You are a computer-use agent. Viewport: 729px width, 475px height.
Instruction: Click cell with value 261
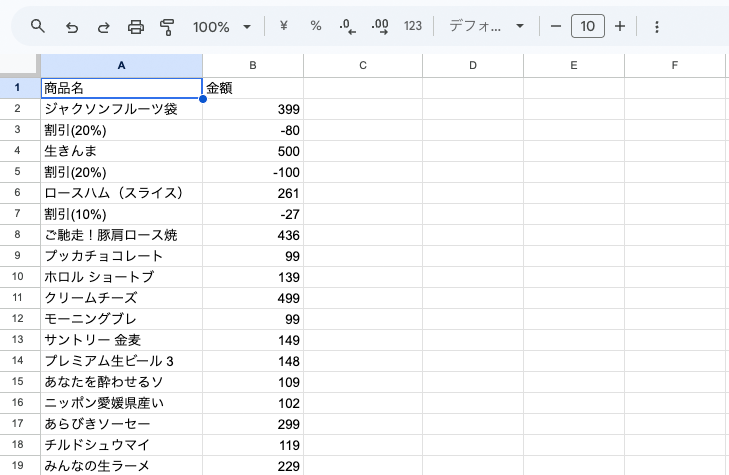(253, 193)
